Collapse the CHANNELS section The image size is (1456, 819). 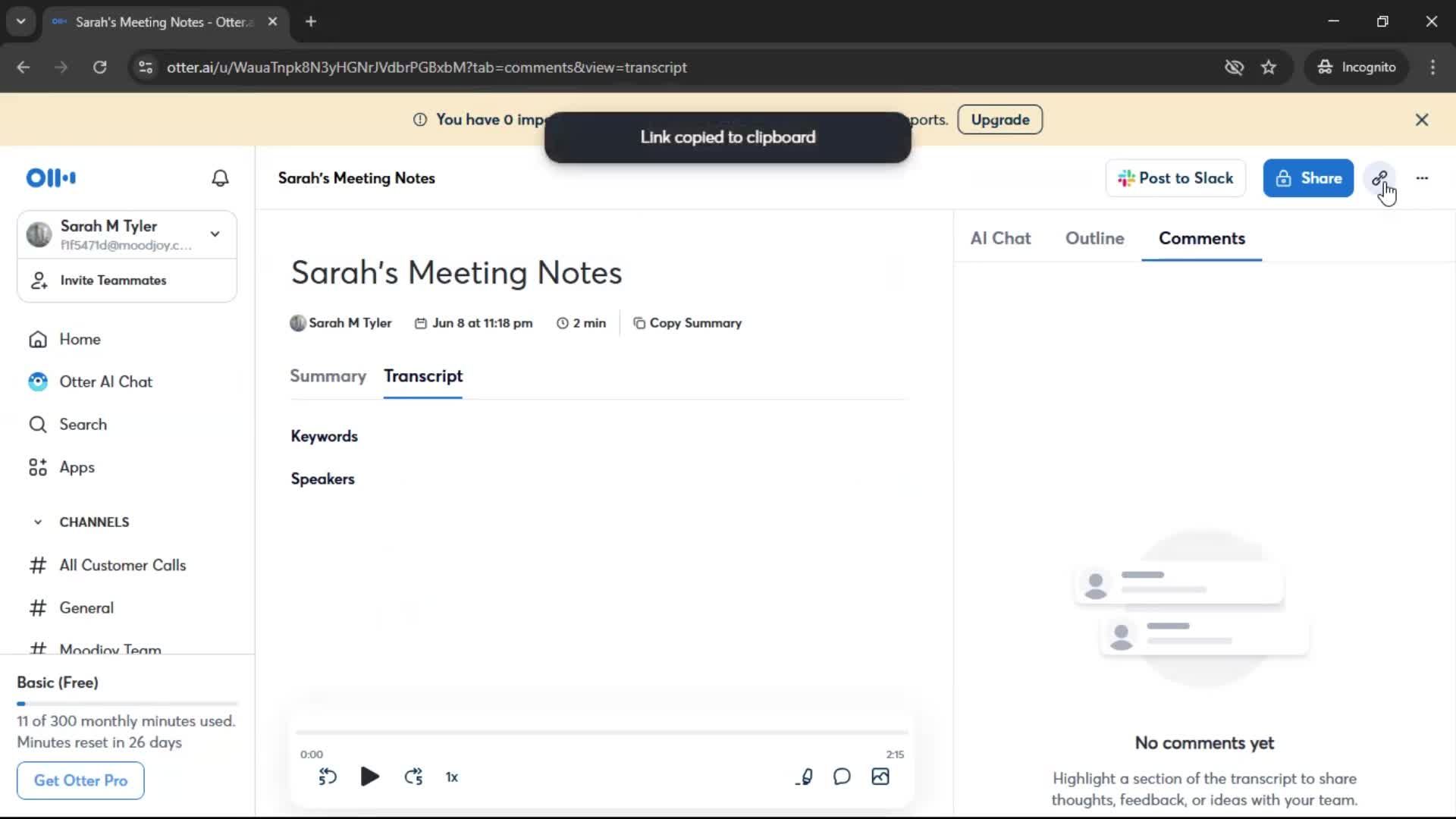pyautogui.click(x=38, y=522)
